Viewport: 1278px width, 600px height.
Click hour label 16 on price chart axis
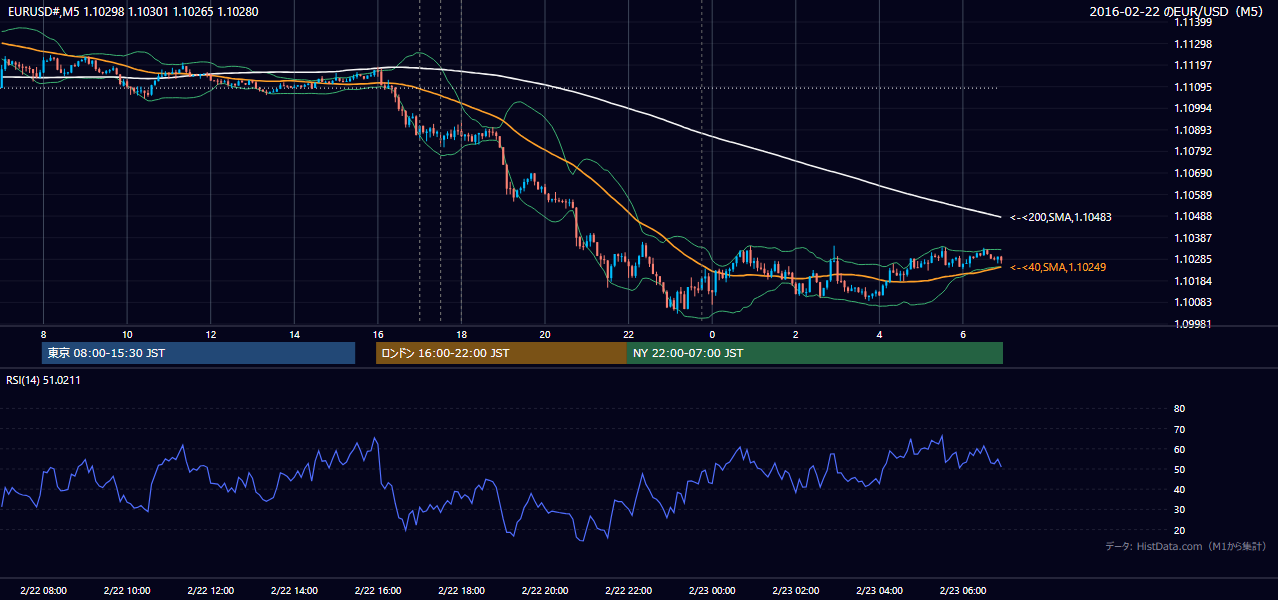coord(377,334)
